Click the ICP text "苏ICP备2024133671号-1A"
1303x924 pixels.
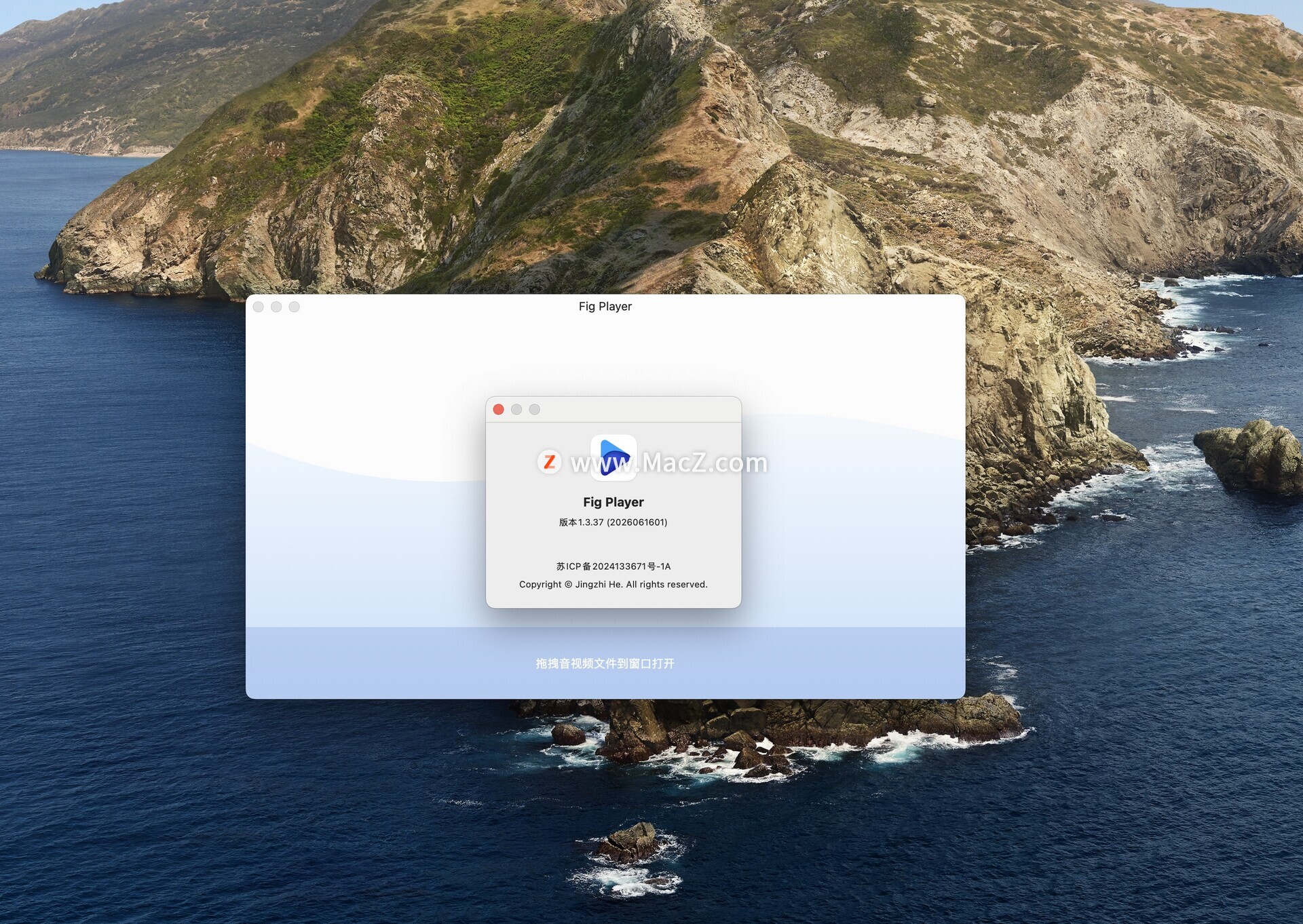click(613, 566)
